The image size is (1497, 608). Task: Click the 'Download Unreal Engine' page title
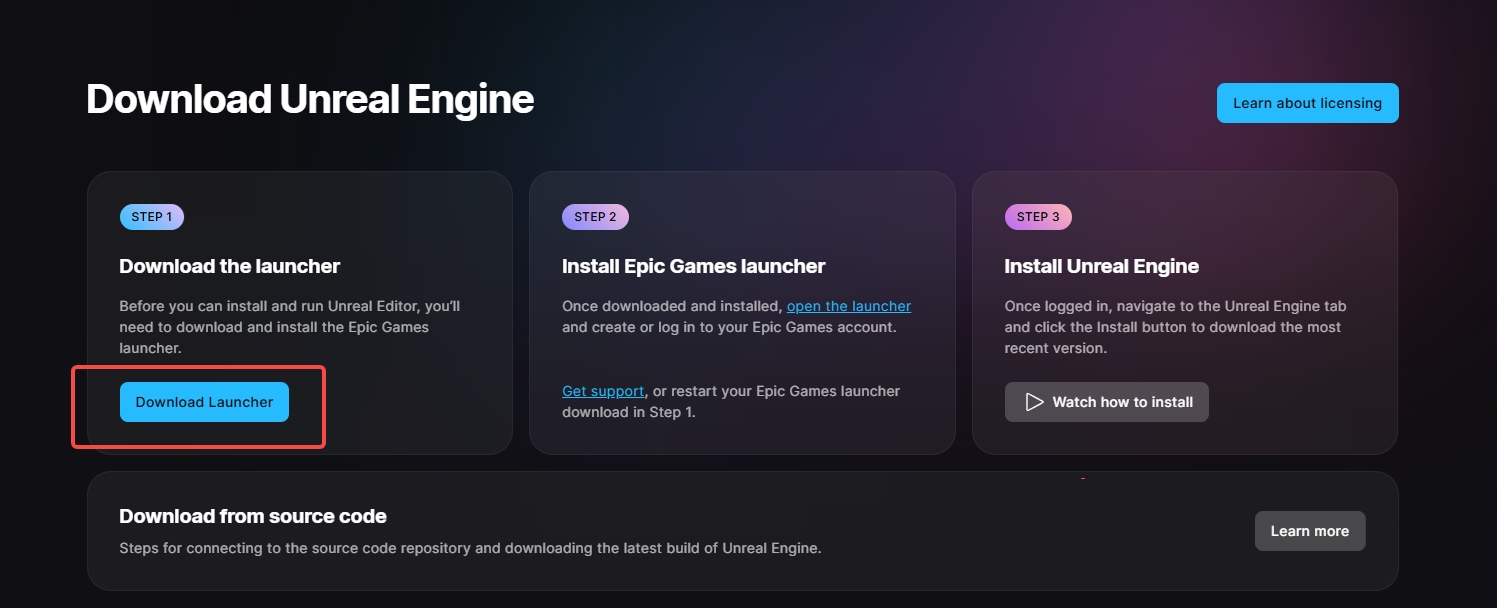[x=310, y=100]
